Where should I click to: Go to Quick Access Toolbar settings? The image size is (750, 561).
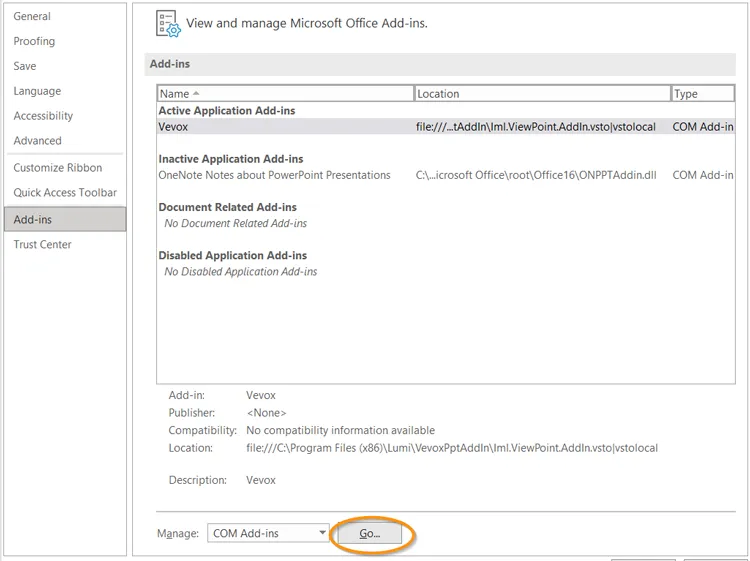pos(65,193)
